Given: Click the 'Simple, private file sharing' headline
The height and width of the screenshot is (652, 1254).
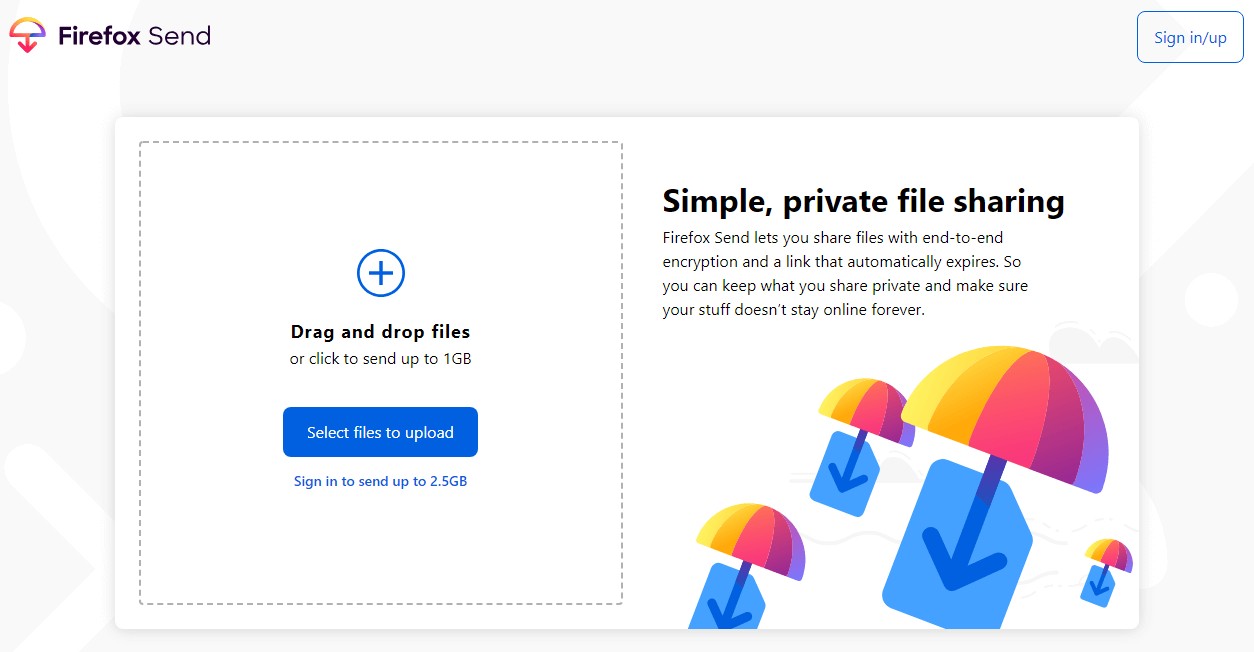Looking at the screenshot, I should (x=863, y=201).
